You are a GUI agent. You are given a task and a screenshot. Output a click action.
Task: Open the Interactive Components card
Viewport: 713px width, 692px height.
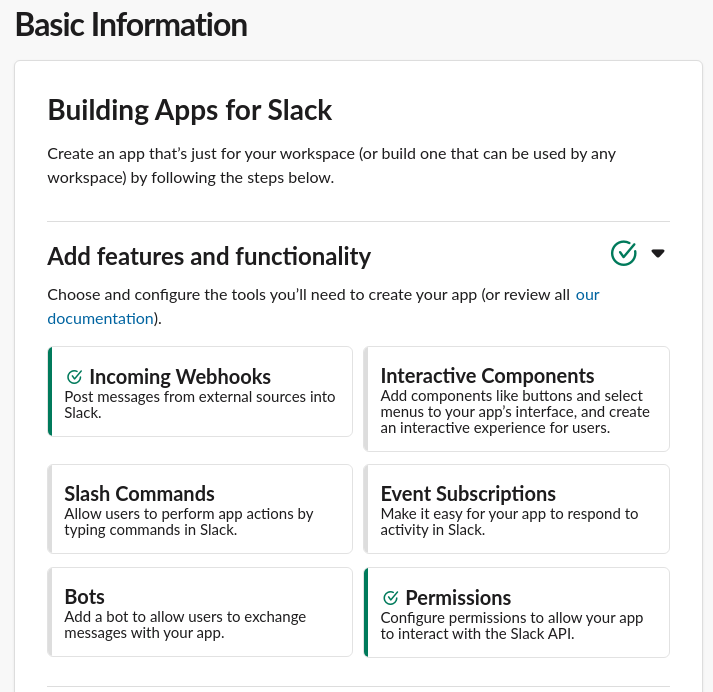click(x=517, y=399)
